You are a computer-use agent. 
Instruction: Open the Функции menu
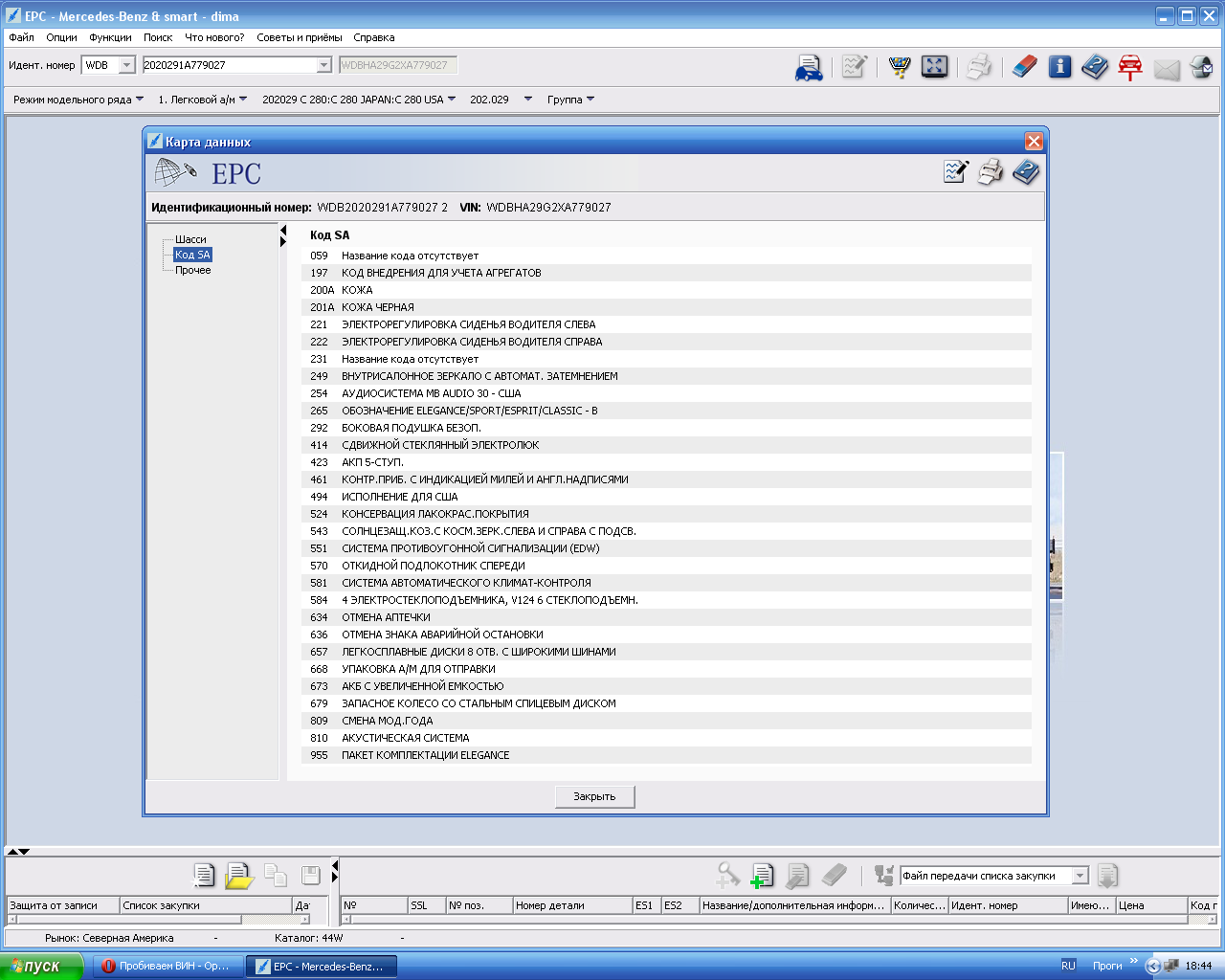point(110,37)
